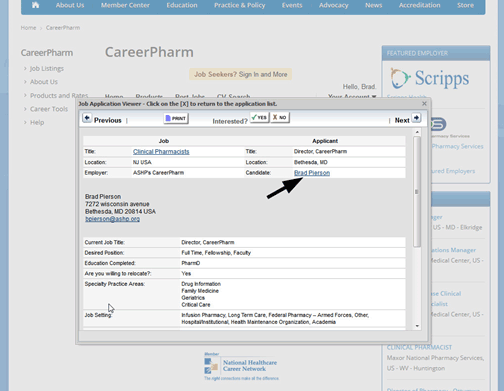Click the home icon in navigation bar
The height and width of the screenshot is (391, 504).
point(35,5)
